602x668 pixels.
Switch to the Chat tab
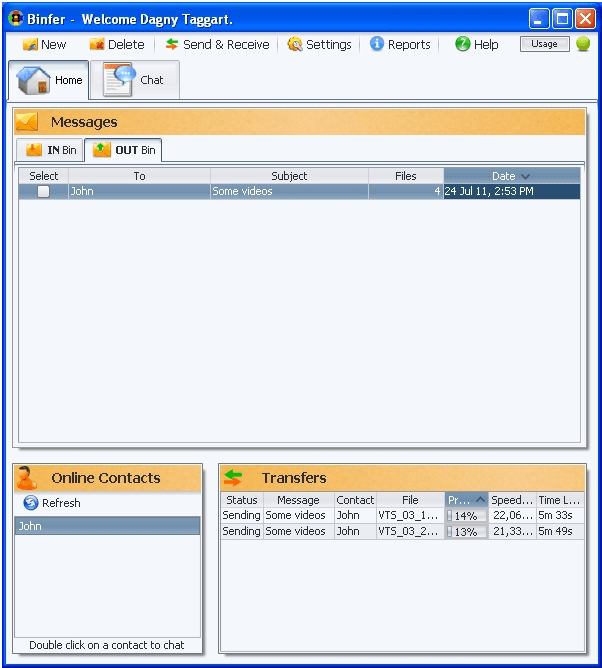(x=136, y=80)
